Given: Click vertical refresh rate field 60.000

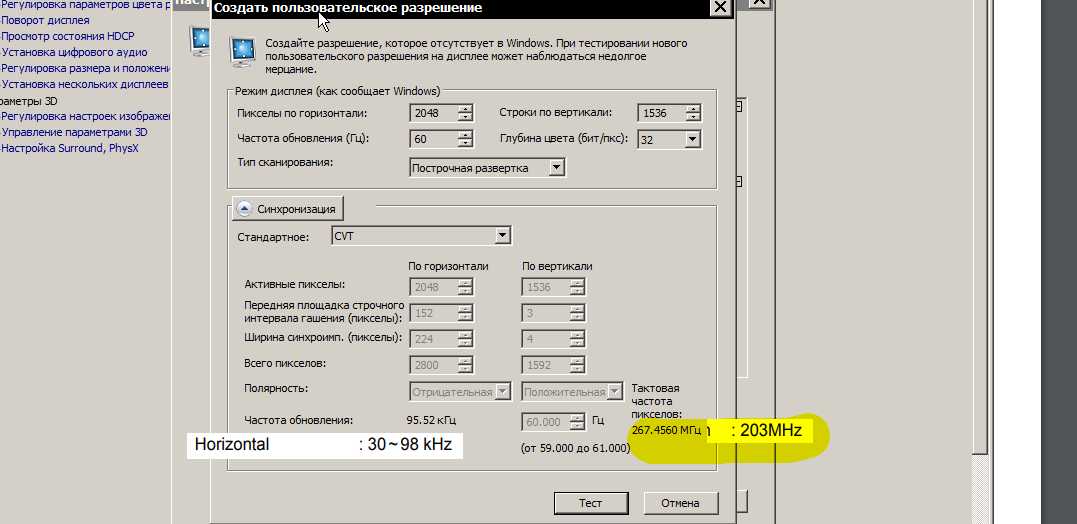Looking at the screenshot, I should [547, 422].
